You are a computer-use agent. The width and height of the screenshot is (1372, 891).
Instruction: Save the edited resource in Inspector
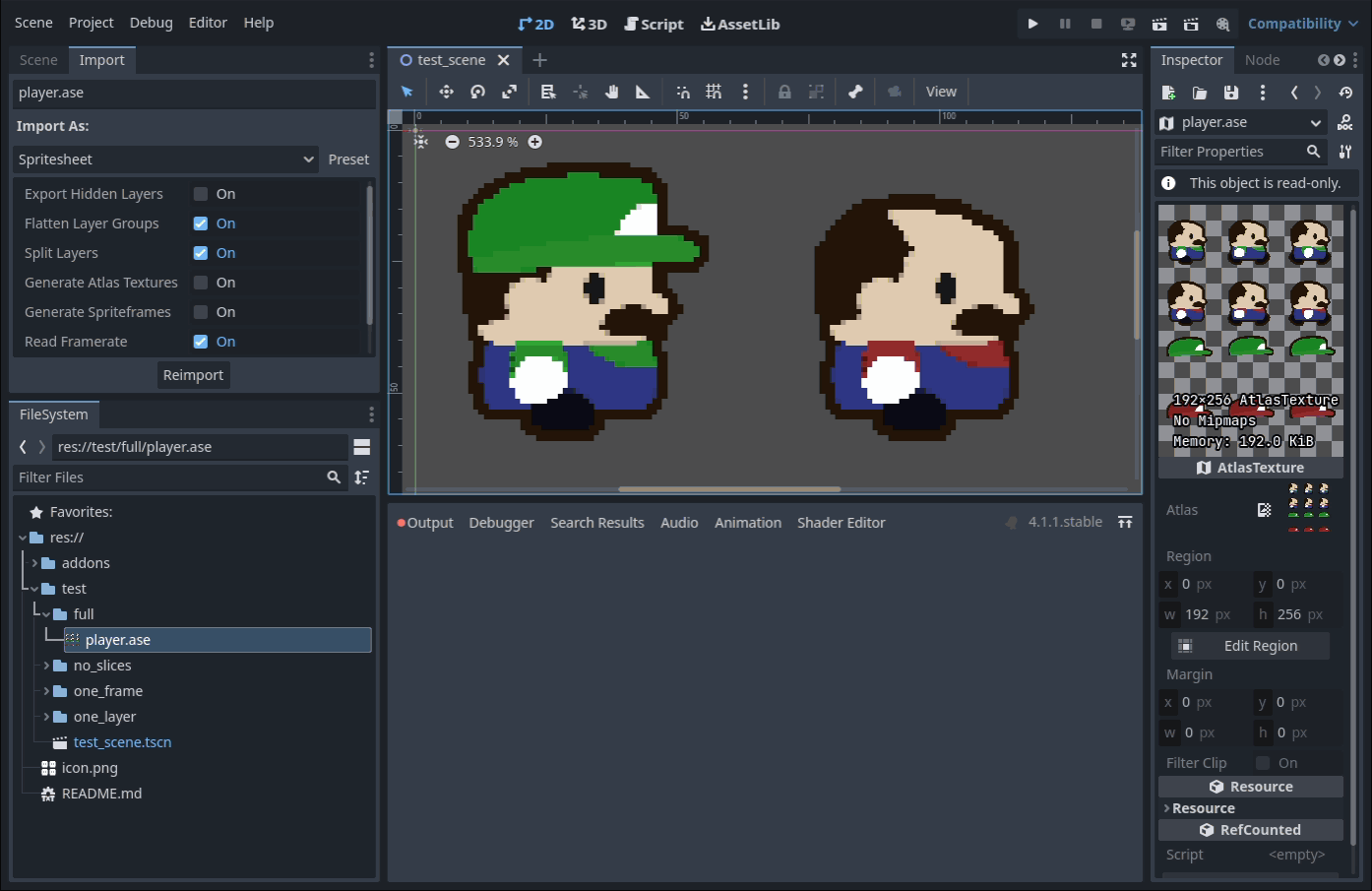(1231, 93)
